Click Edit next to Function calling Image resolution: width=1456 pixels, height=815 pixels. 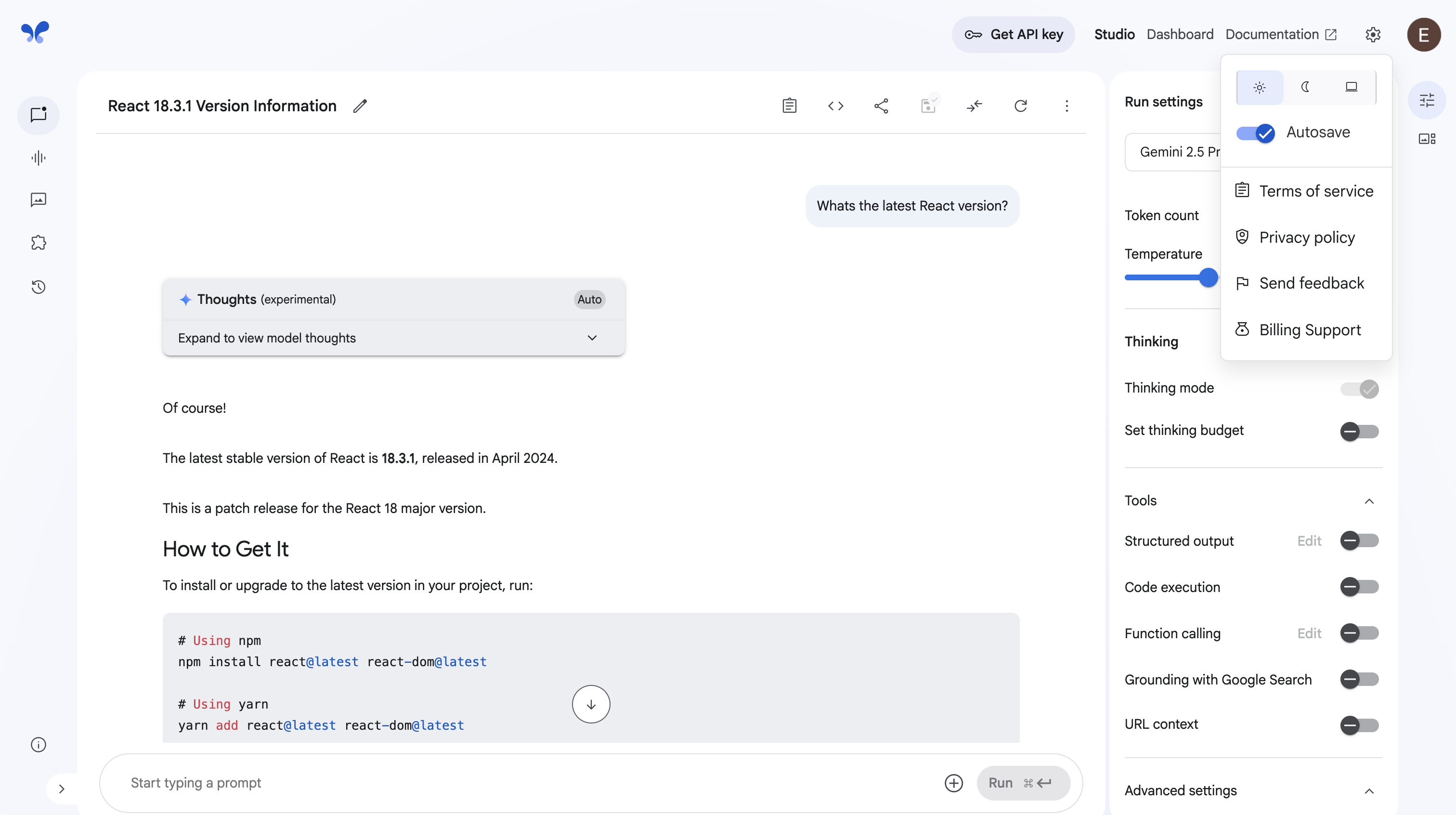1309,633
